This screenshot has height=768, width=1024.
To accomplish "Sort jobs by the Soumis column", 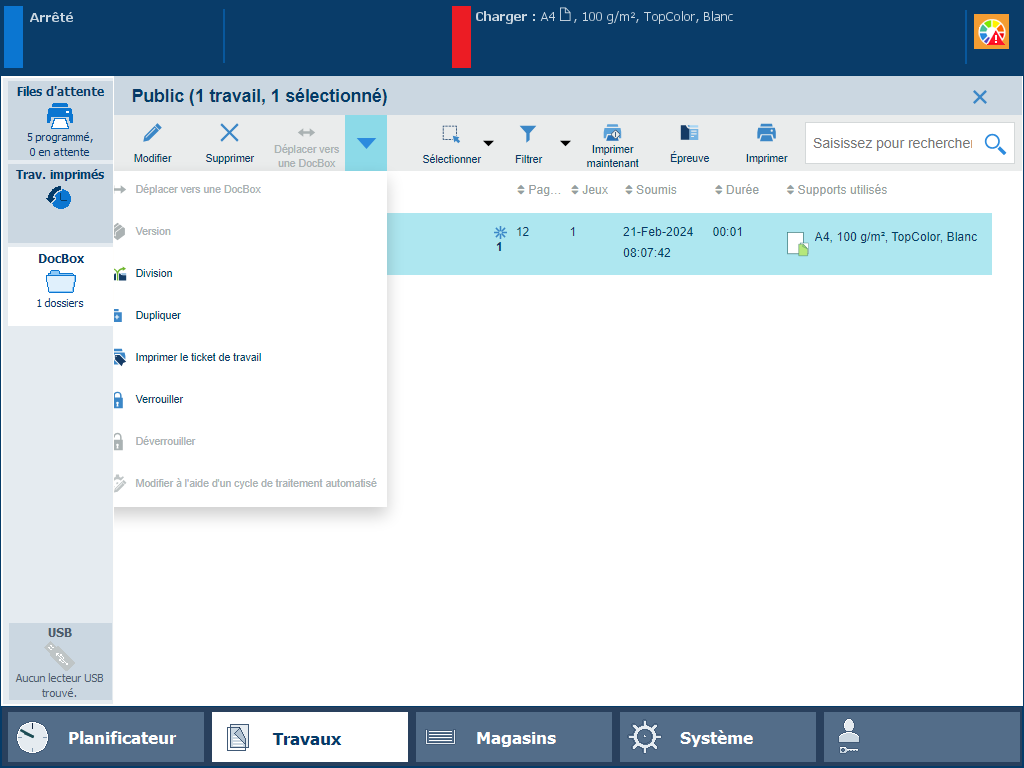I will pyautogui.click(x=655, y=190).
